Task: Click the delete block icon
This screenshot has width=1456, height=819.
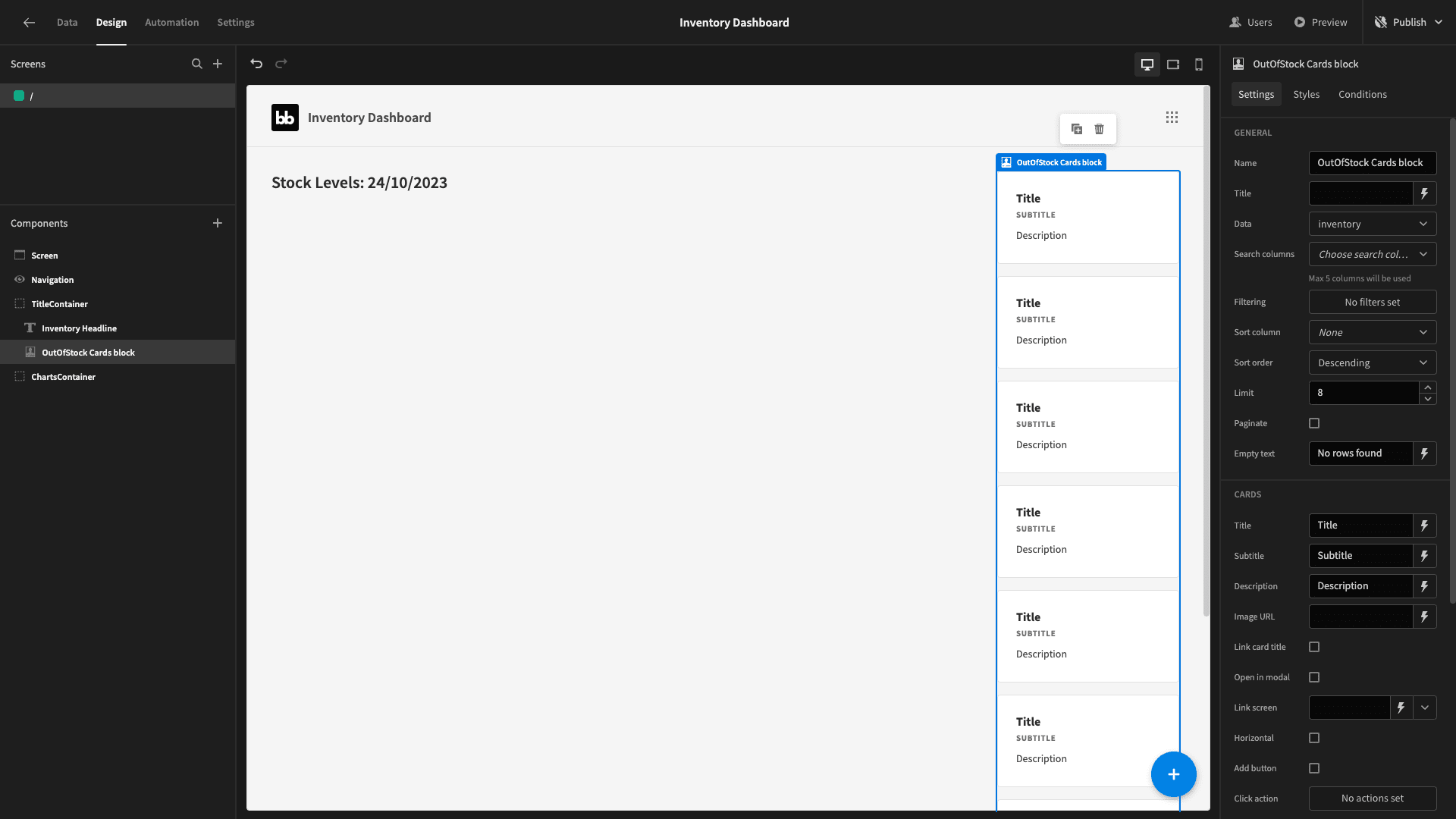Action: (1099, 129)
